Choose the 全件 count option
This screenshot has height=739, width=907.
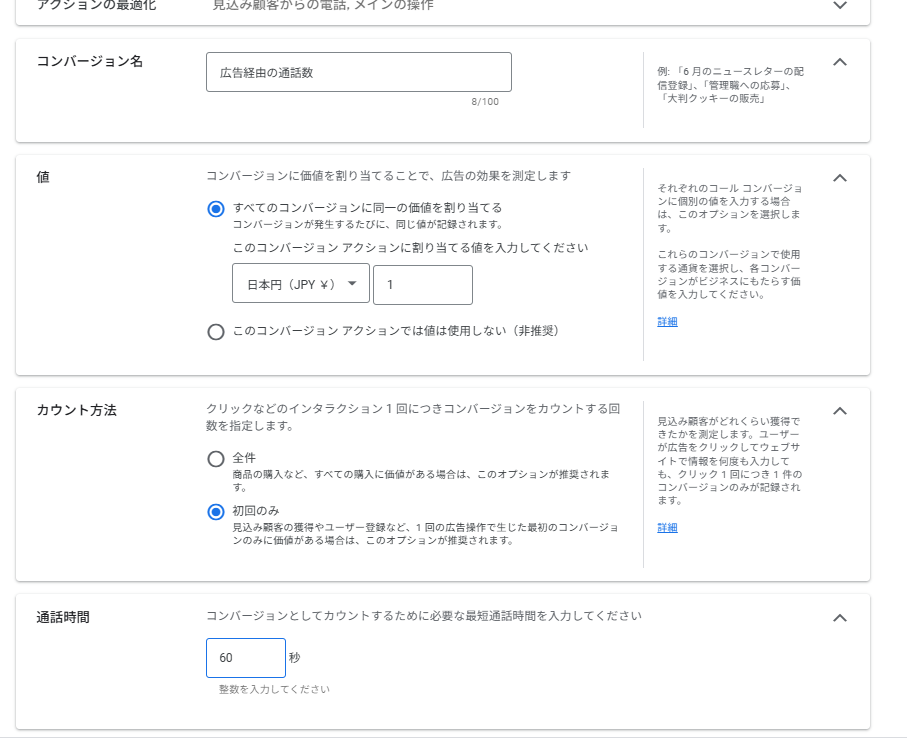coord(215,459)
